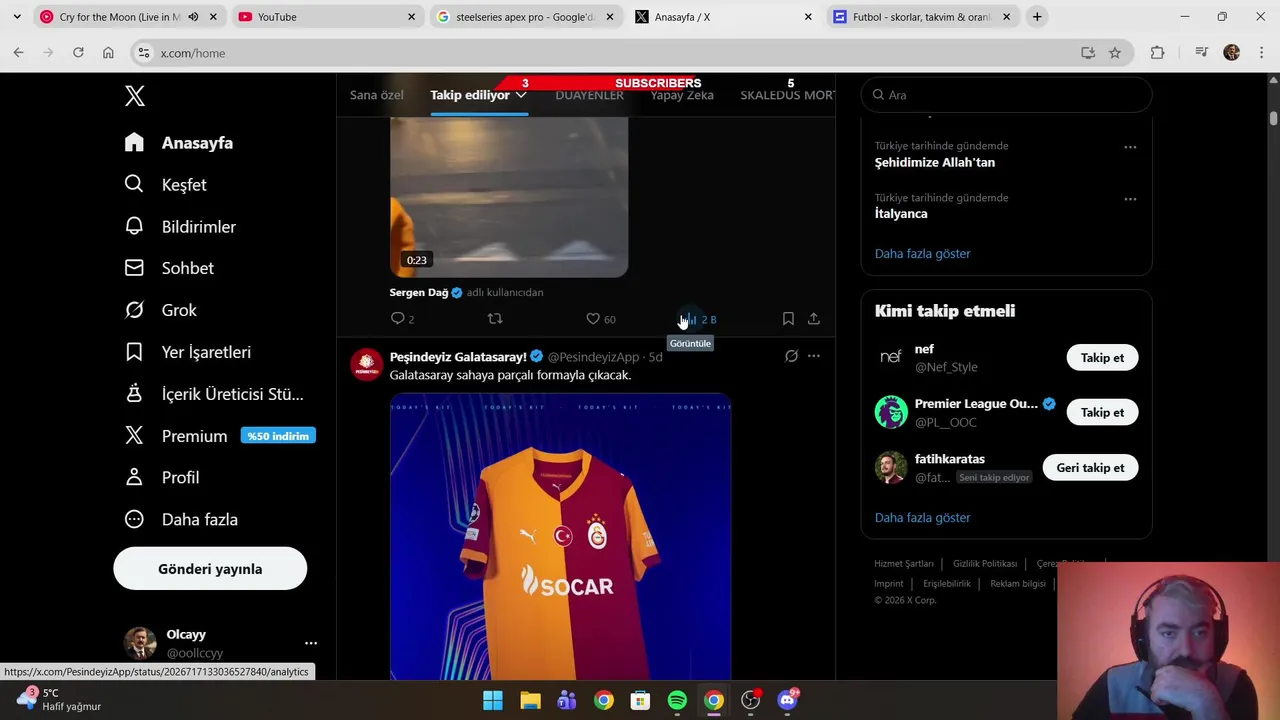This screenshot has height=720, width=1280.
Task: Mute the Cry for the Moon tab audio
Action: pos(193,17)
